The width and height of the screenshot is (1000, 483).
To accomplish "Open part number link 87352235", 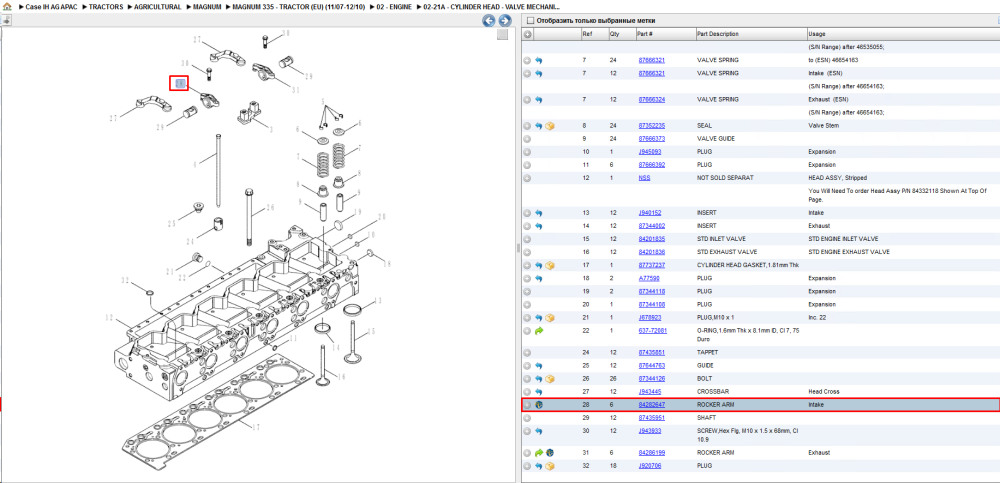I will click(x=652, y=126).
